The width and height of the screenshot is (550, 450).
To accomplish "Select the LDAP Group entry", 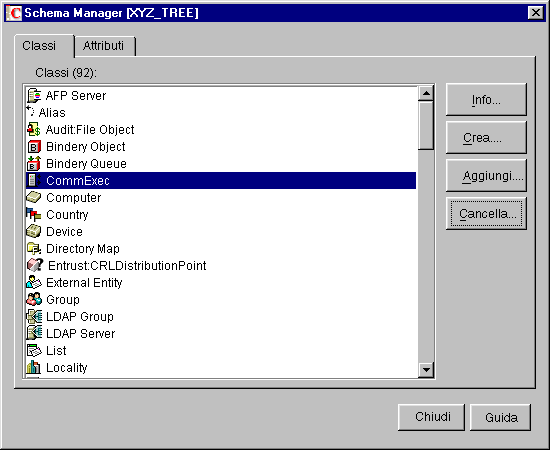I will pyautogui.click(x=80, y=317).
